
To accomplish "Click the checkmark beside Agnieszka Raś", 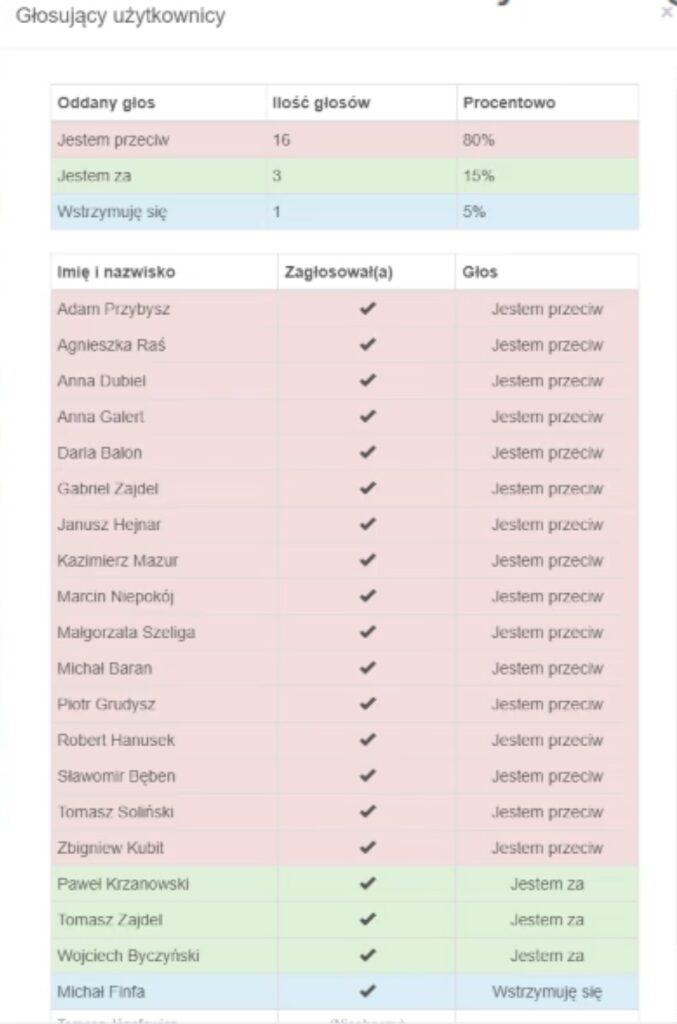I will point(367,345).
